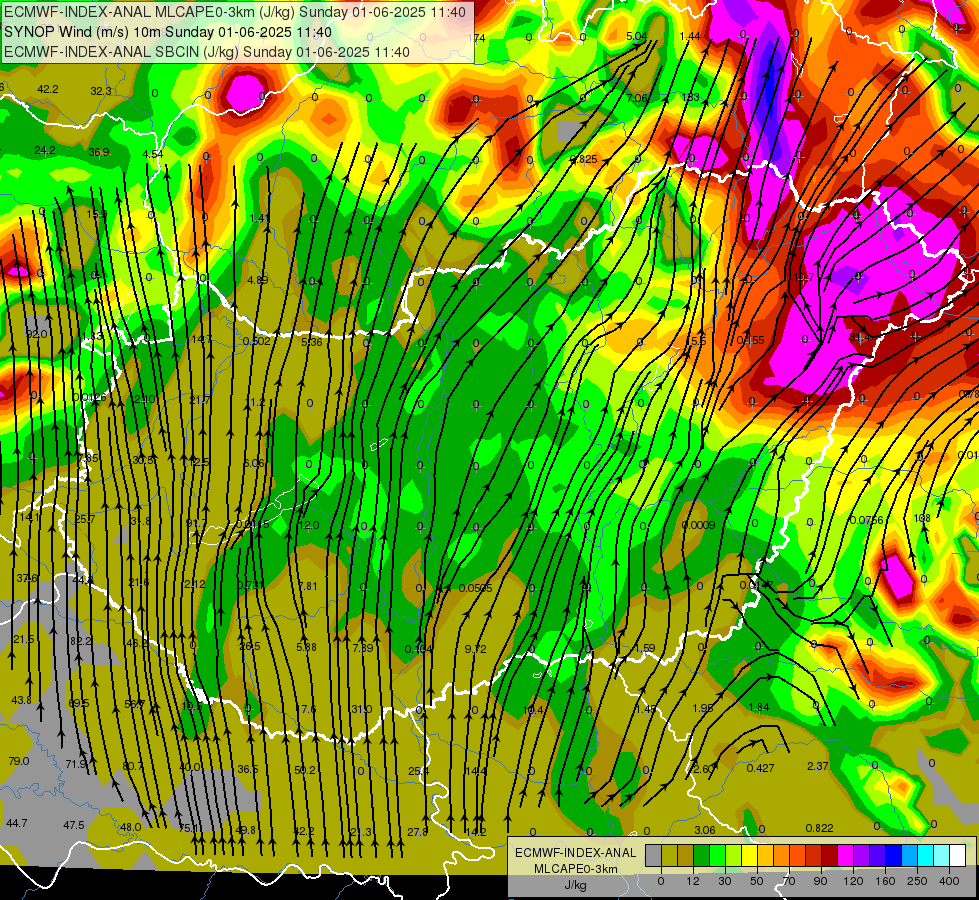
Task: Click the station value 32.3
Action: pos(101,91)
